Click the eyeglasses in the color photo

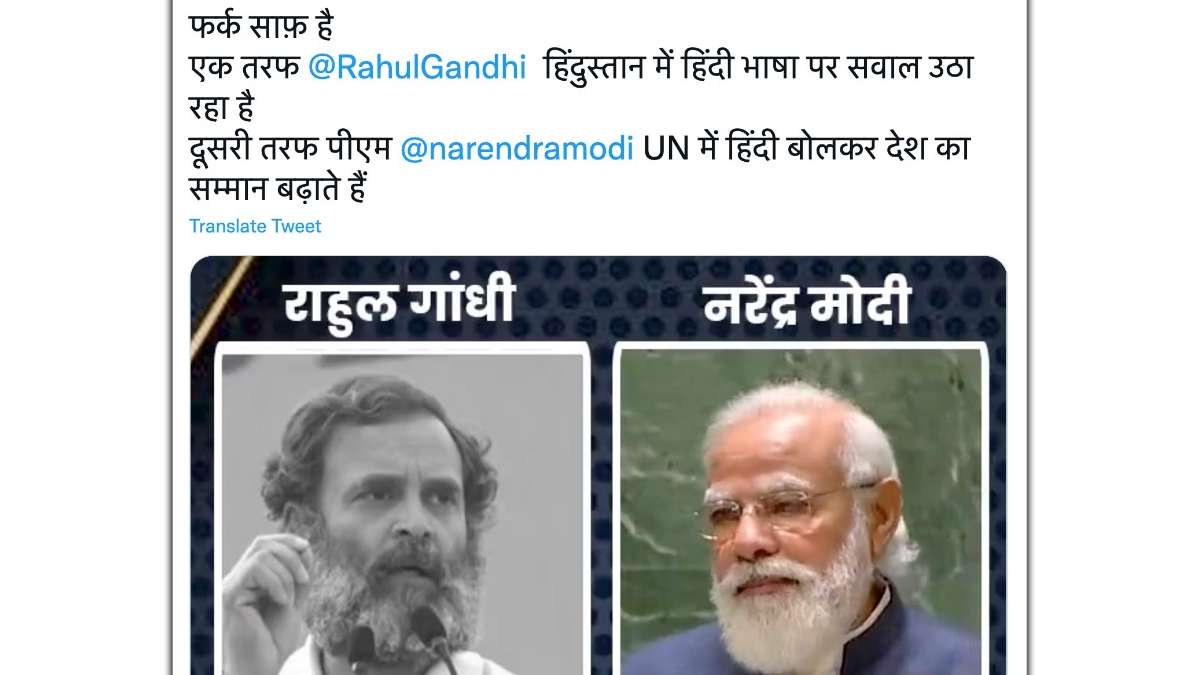(785, 508)
